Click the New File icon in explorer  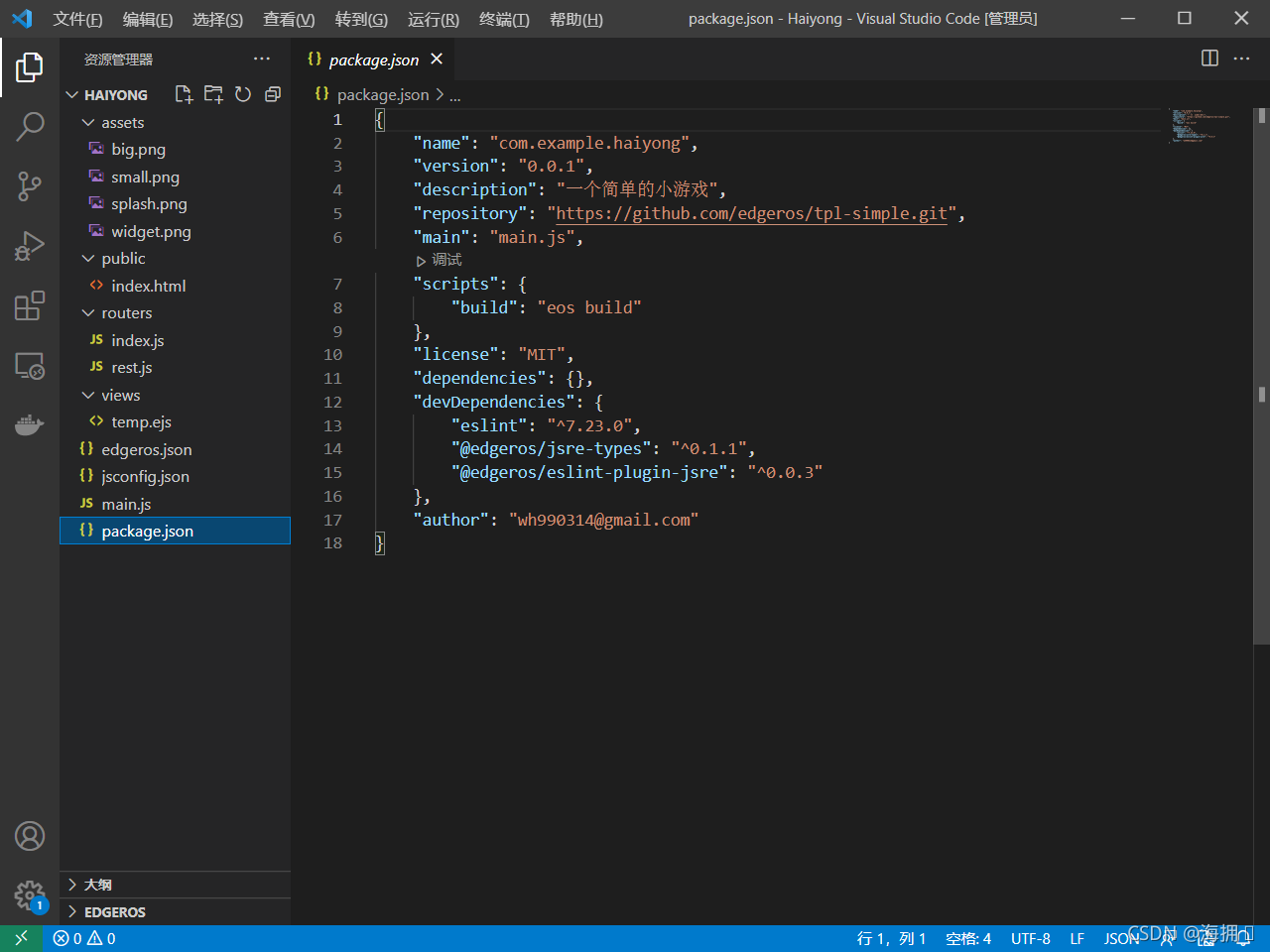click(x=184, y=94)
